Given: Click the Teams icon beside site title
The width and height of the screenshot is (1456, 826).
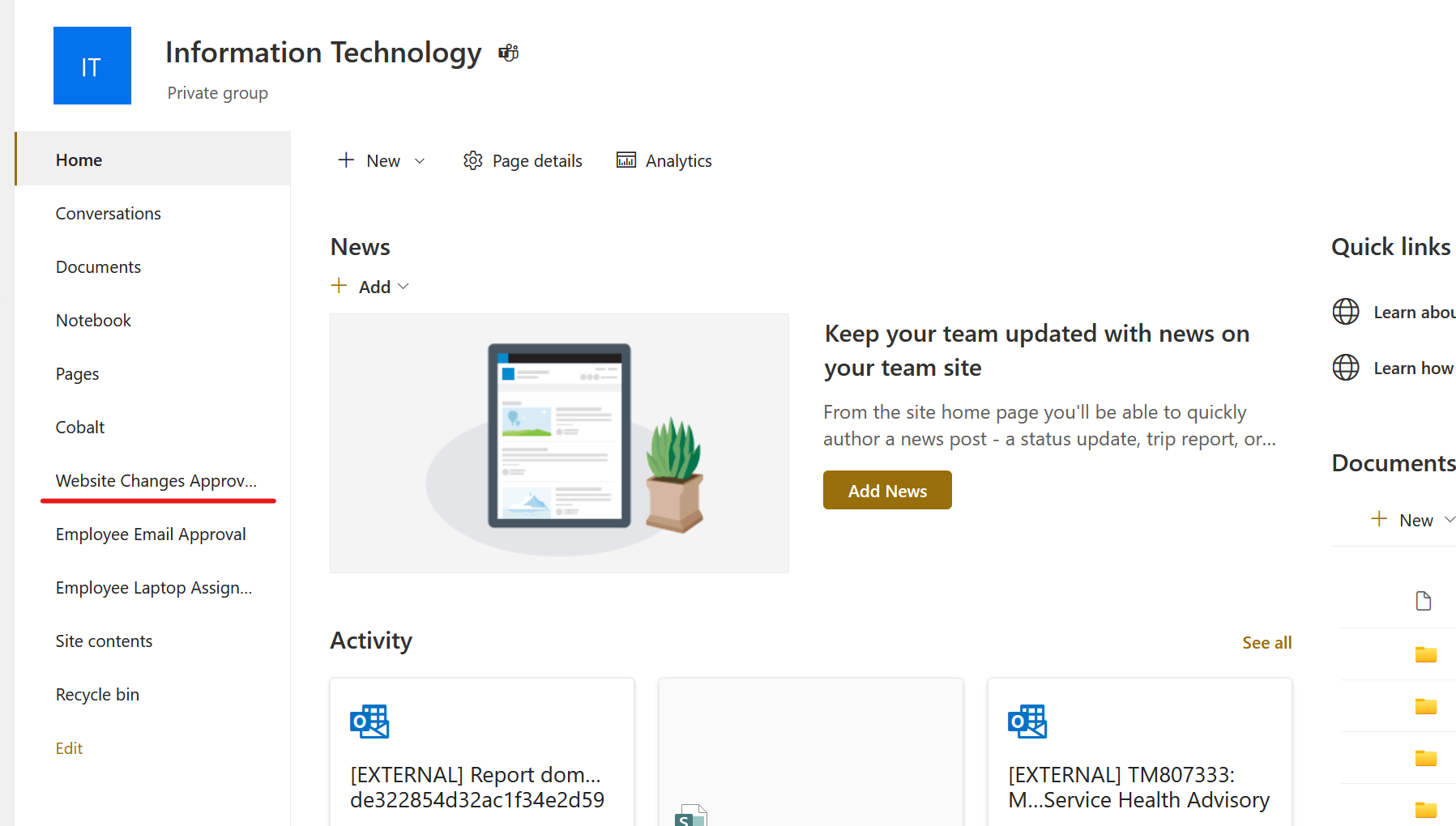Looking at the screenshot, I should (508, 53).
